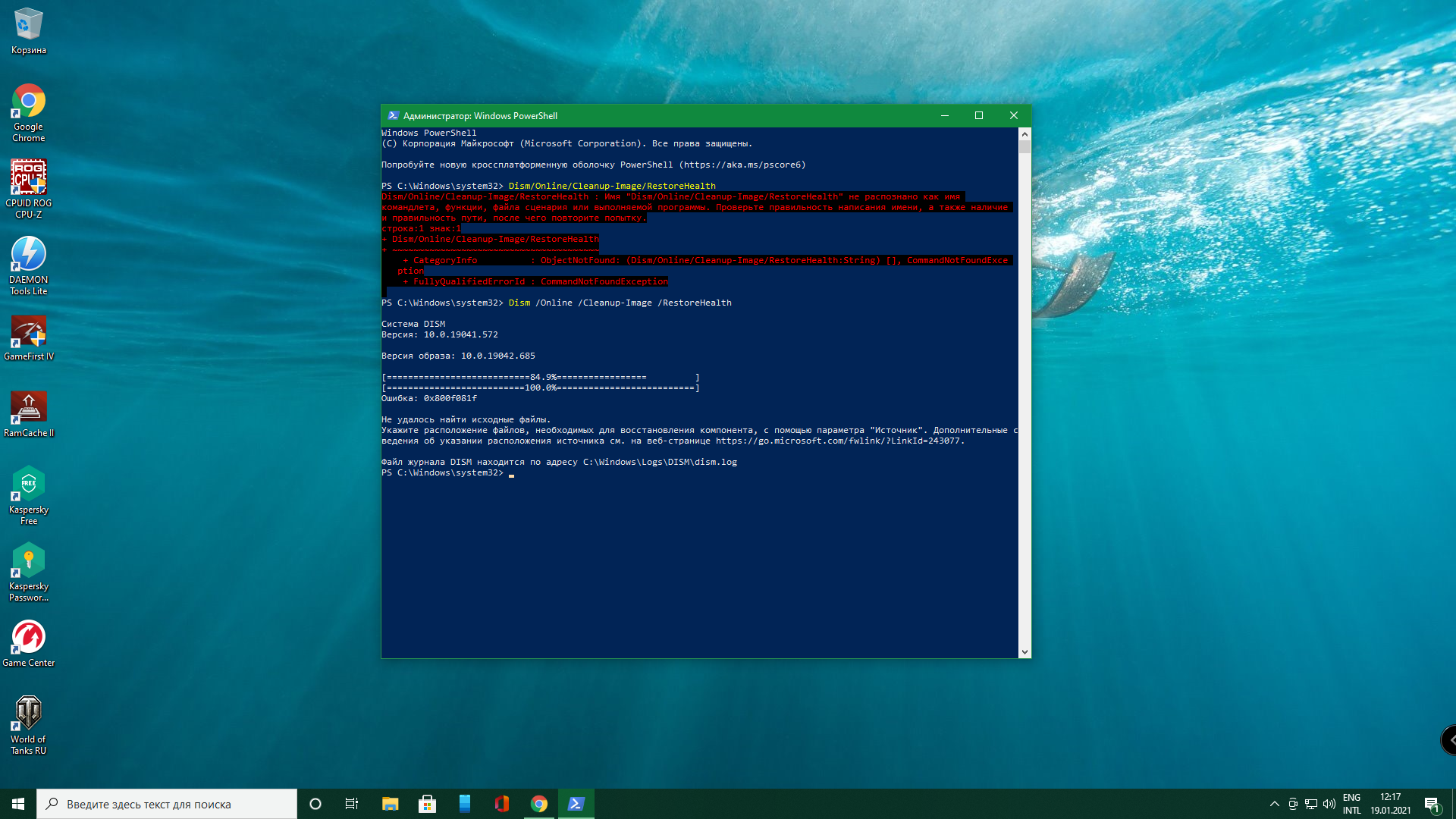Click the side panel arrow at right edge
This screenshot has height=819, width=1456.
tap(1449, 740)
